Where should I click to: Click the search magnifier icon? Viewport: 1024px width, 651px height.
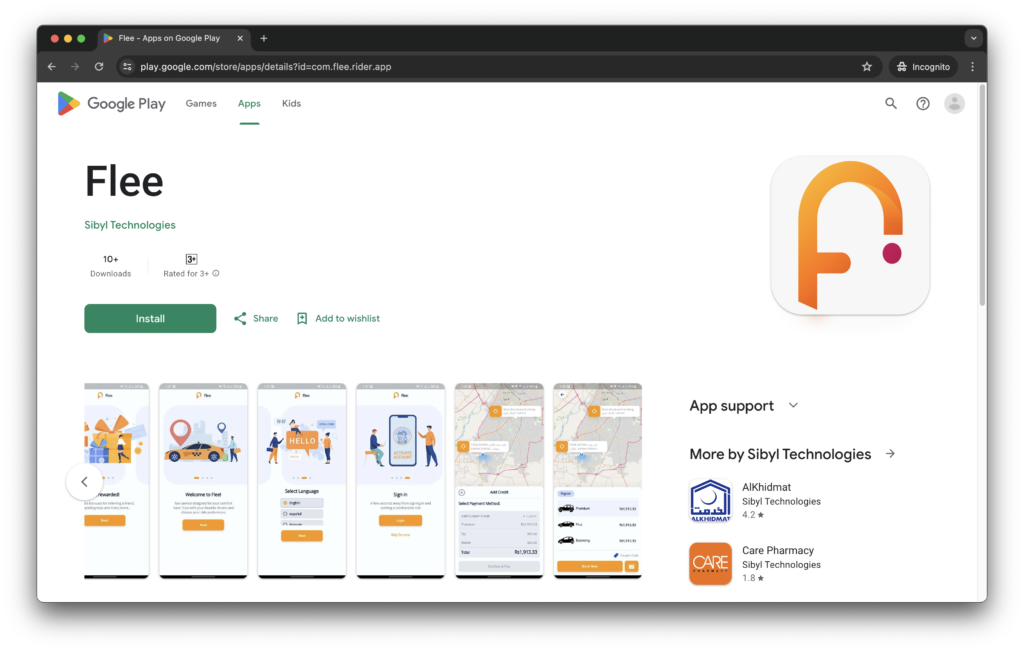[x=891, y=103]
